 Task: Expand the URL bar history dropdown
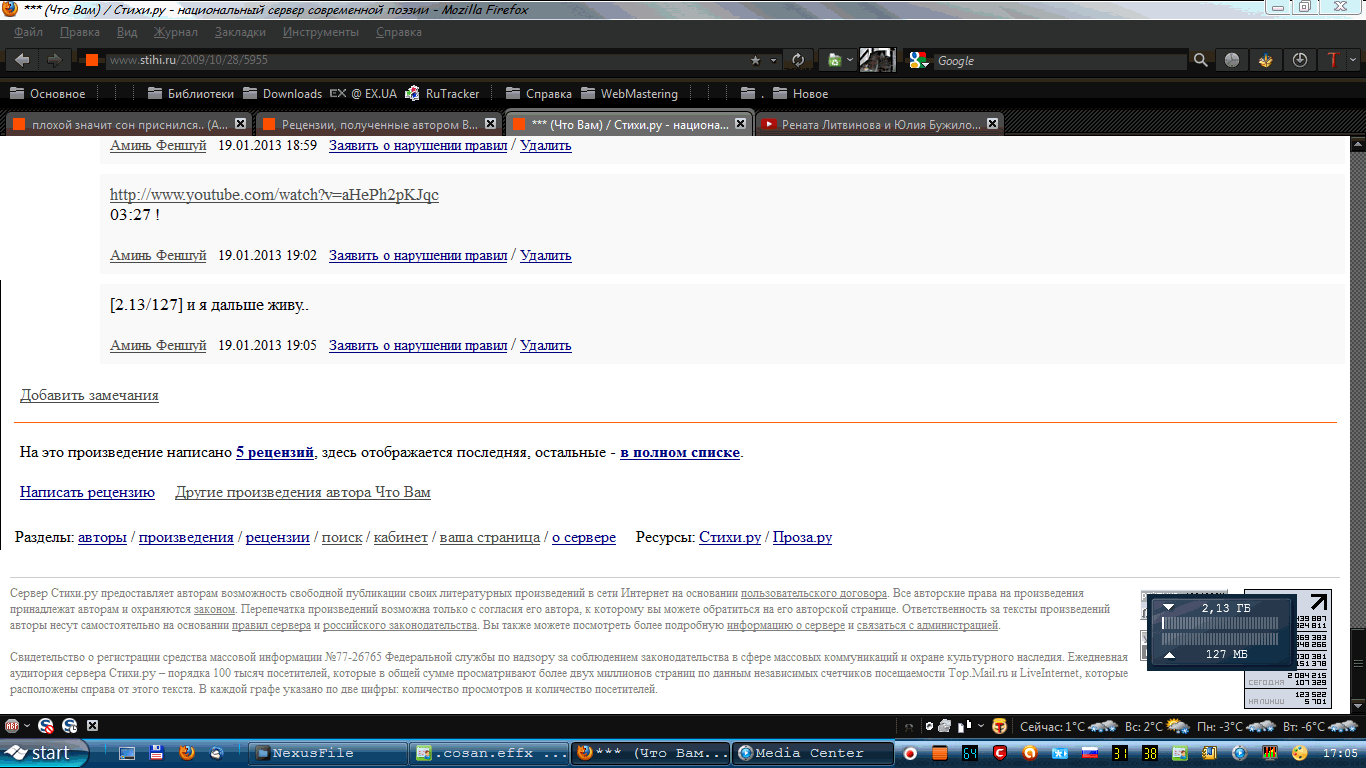point(775,60)
